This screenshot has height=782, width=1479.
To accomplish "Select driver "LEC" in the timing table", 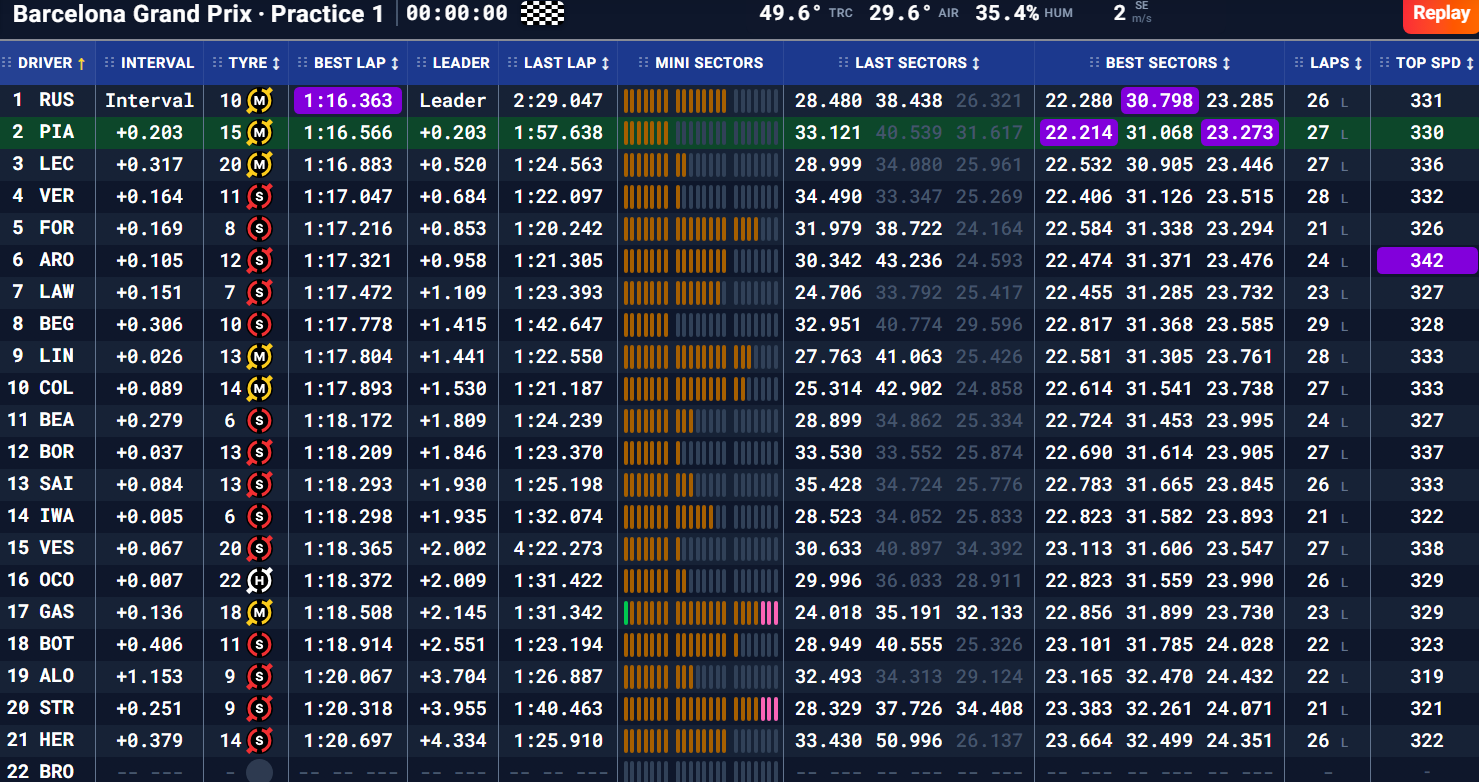I will 57,164.
